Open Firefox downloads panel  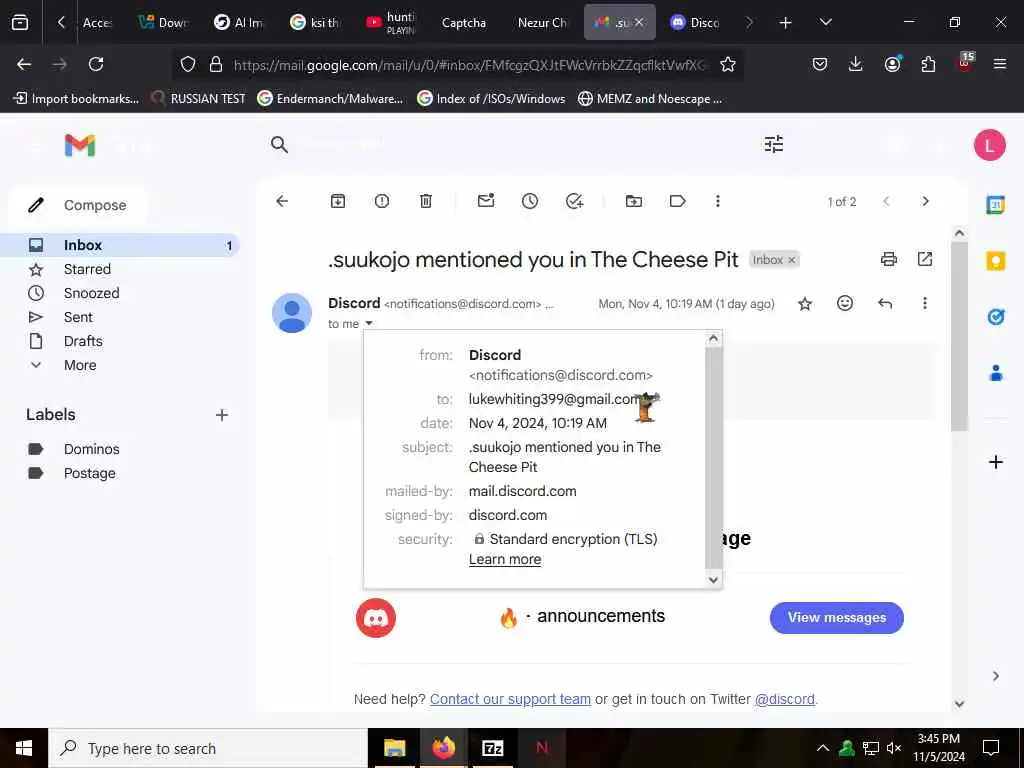pyautogui.click(x=856, y=64)
